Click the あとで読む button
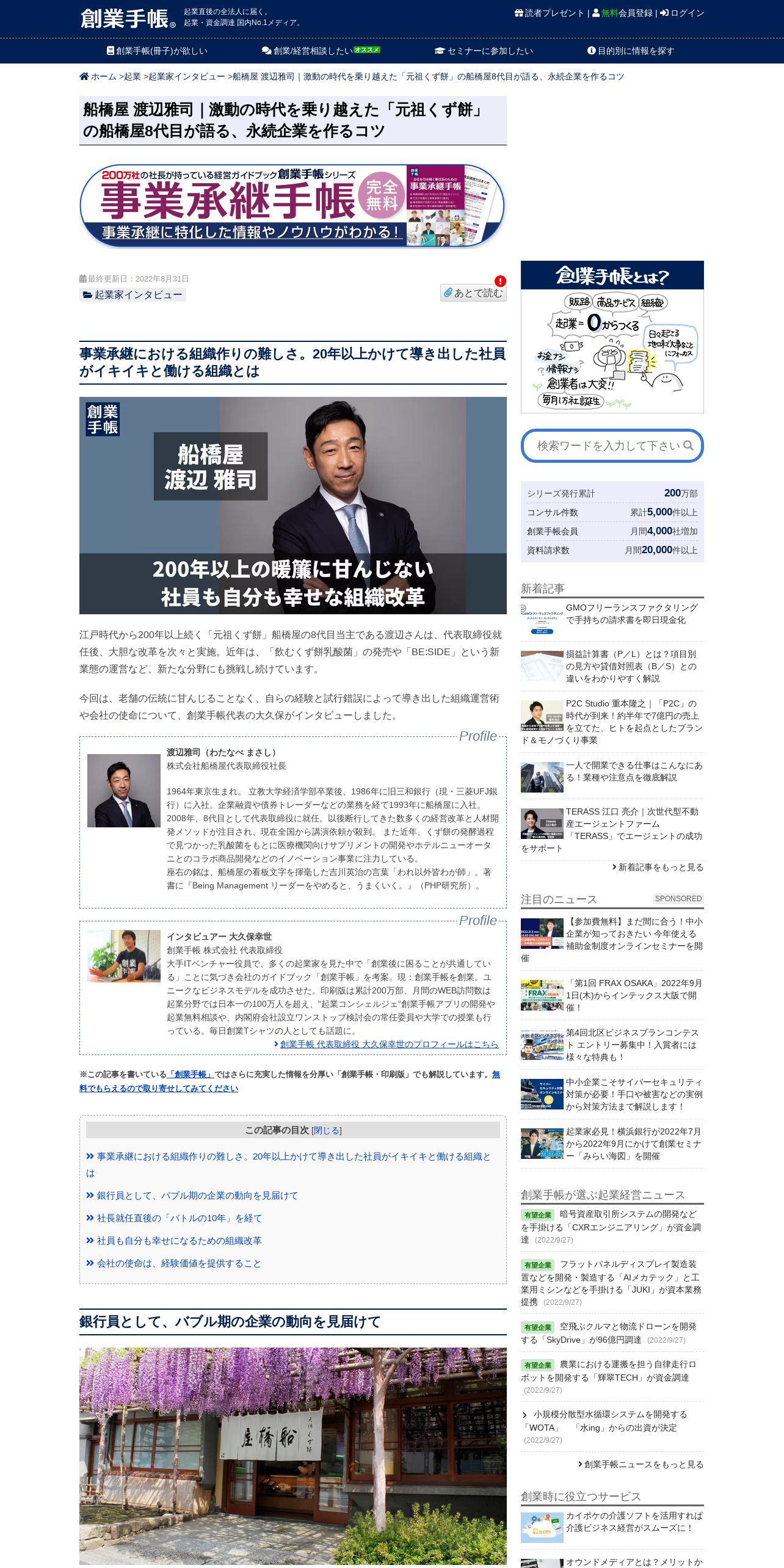784x1568 pixels. (x=473, y=293)
